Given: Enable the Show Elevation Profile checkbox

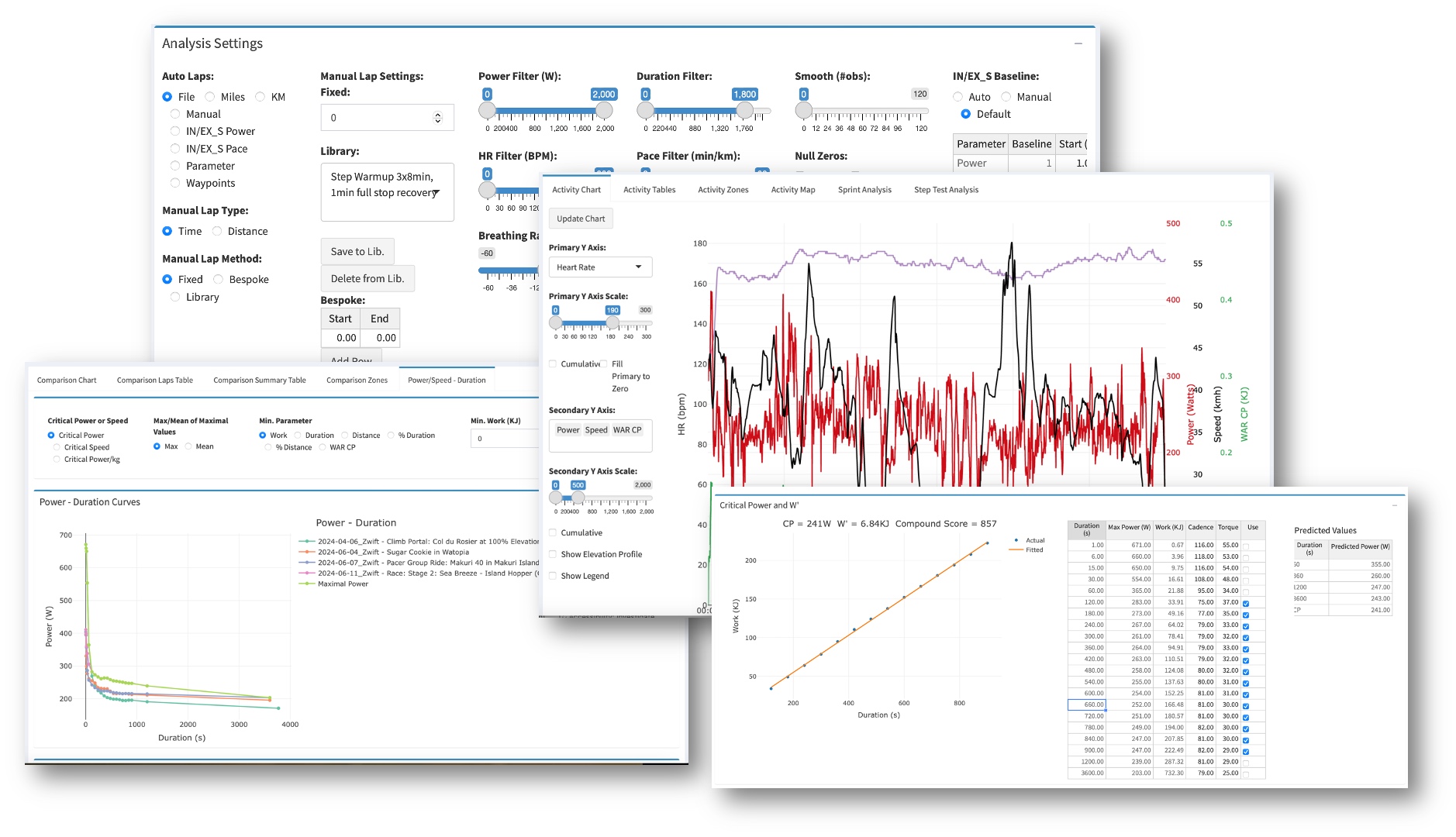Looking at the screenshot, I should [x=553, y=554].
